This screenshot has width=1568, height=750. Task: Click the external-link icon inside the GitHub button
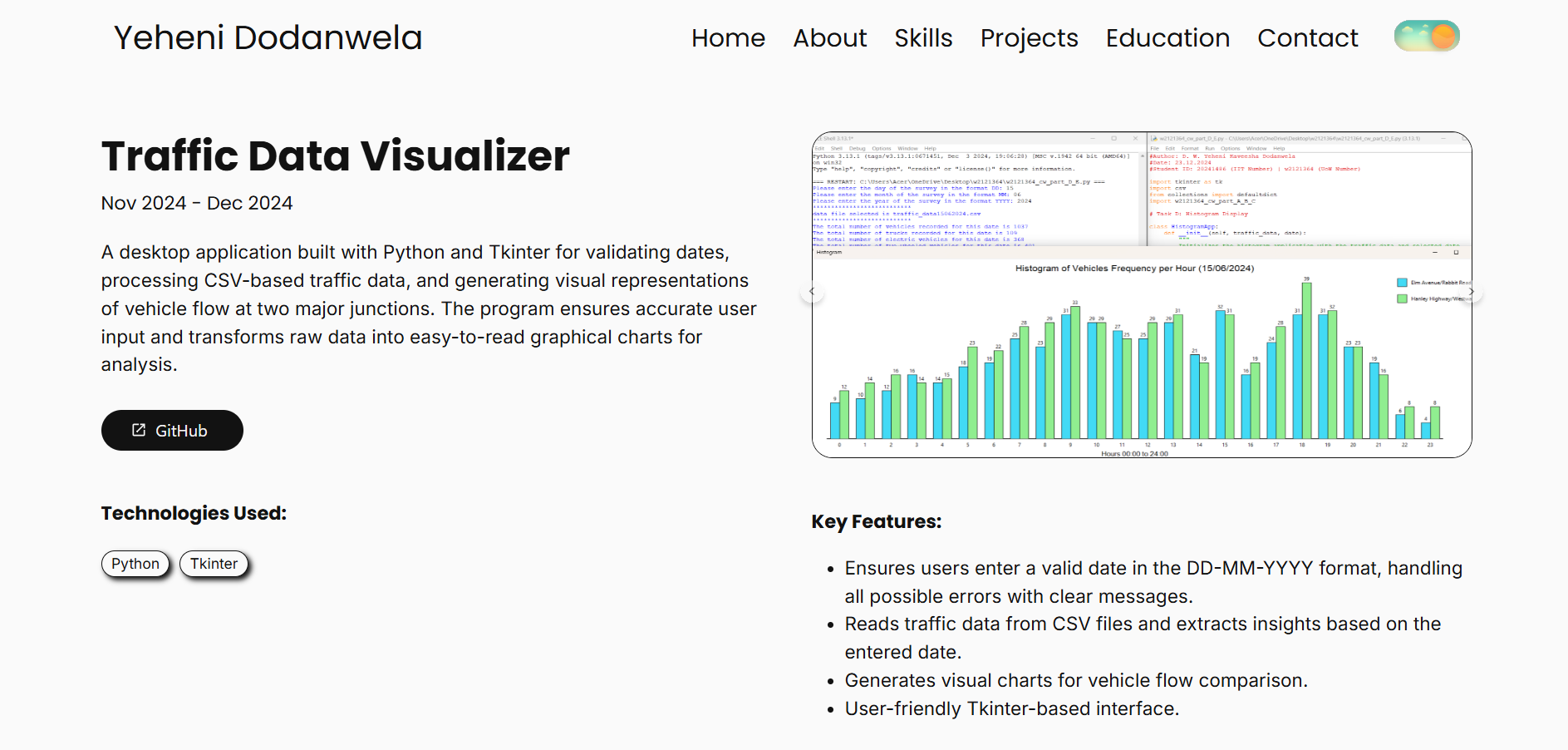(139, 430)
